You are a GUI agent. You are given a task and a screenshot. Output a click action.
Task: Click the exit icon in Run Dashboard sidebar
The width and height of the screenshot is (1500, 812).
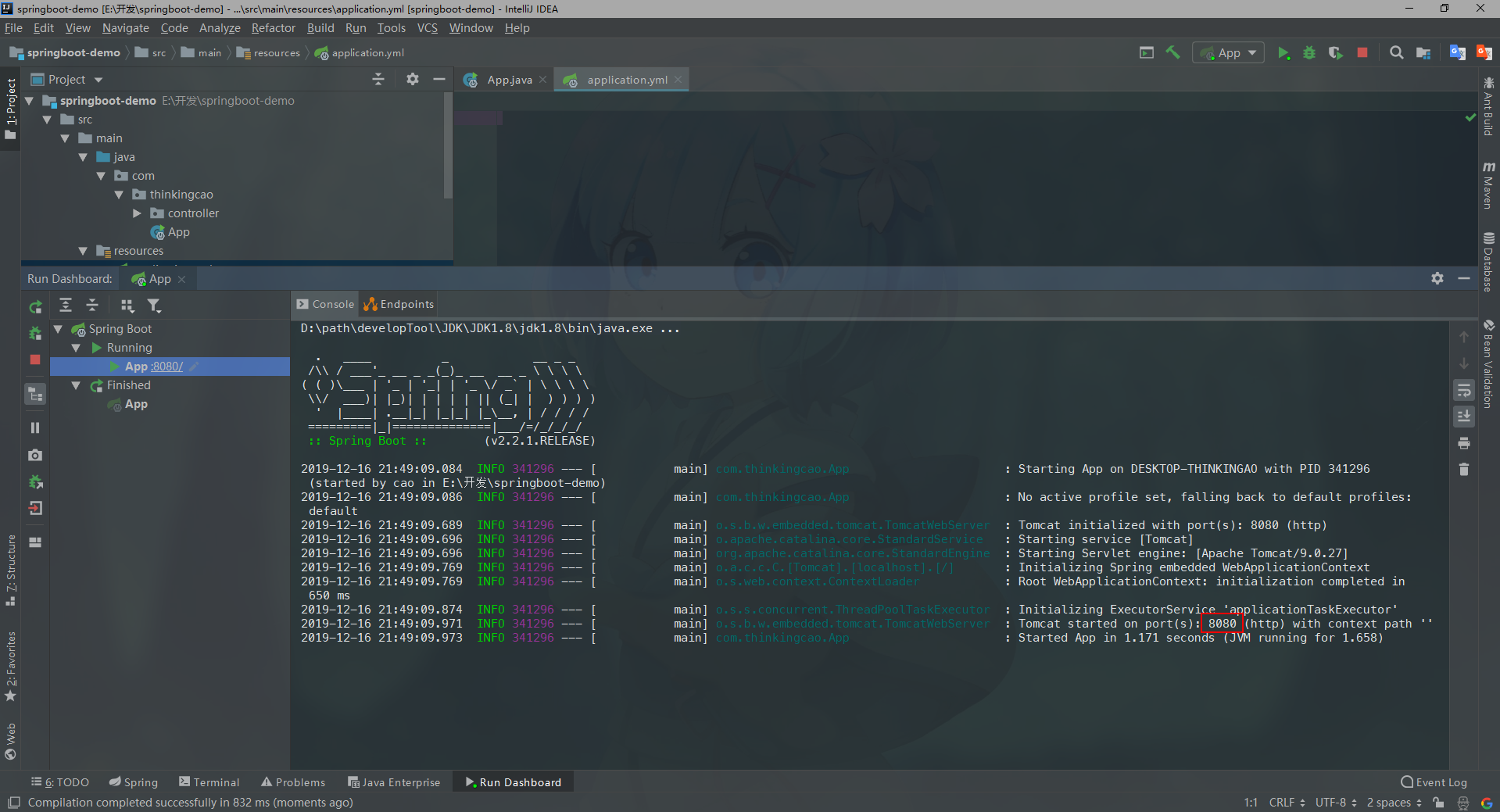point(35,508)
